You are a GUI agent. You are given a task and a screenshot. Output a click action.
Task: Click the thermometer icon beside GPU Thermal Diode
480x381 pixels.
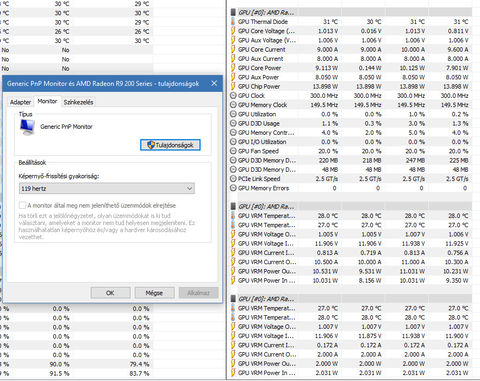point(233,22)
